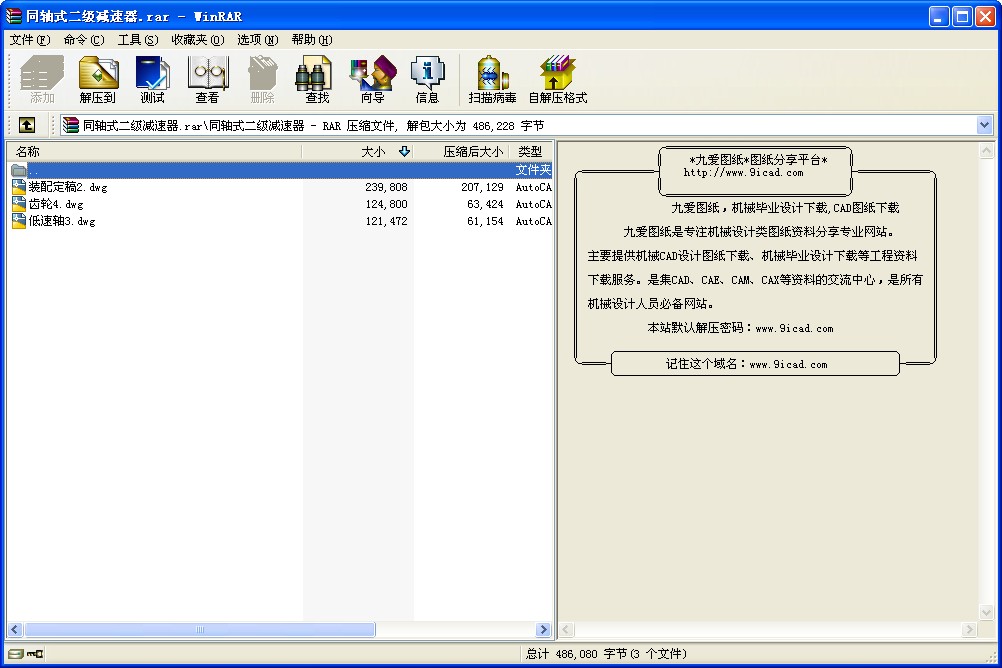Open the 工具 (Tools) menu

pos(137,40)
